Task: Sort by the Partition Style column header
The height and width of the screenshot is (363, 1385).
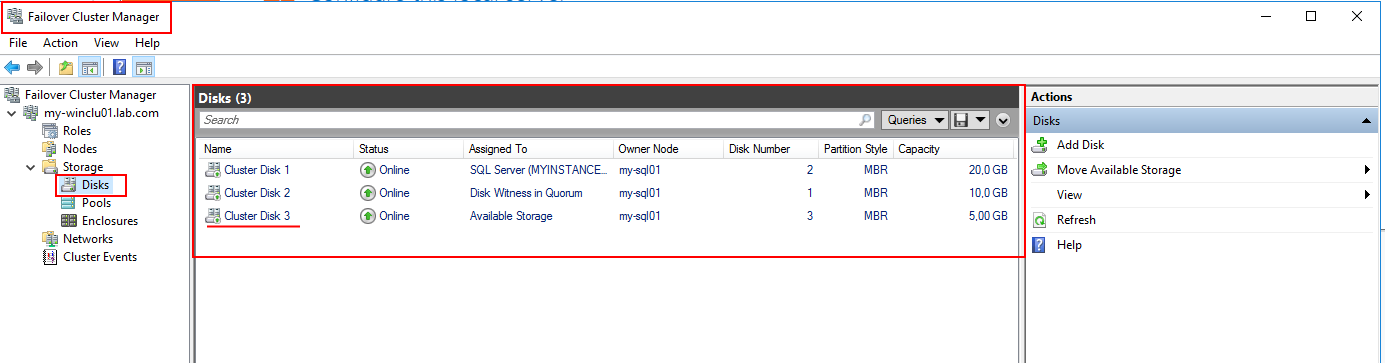Action: pos(855,149)
